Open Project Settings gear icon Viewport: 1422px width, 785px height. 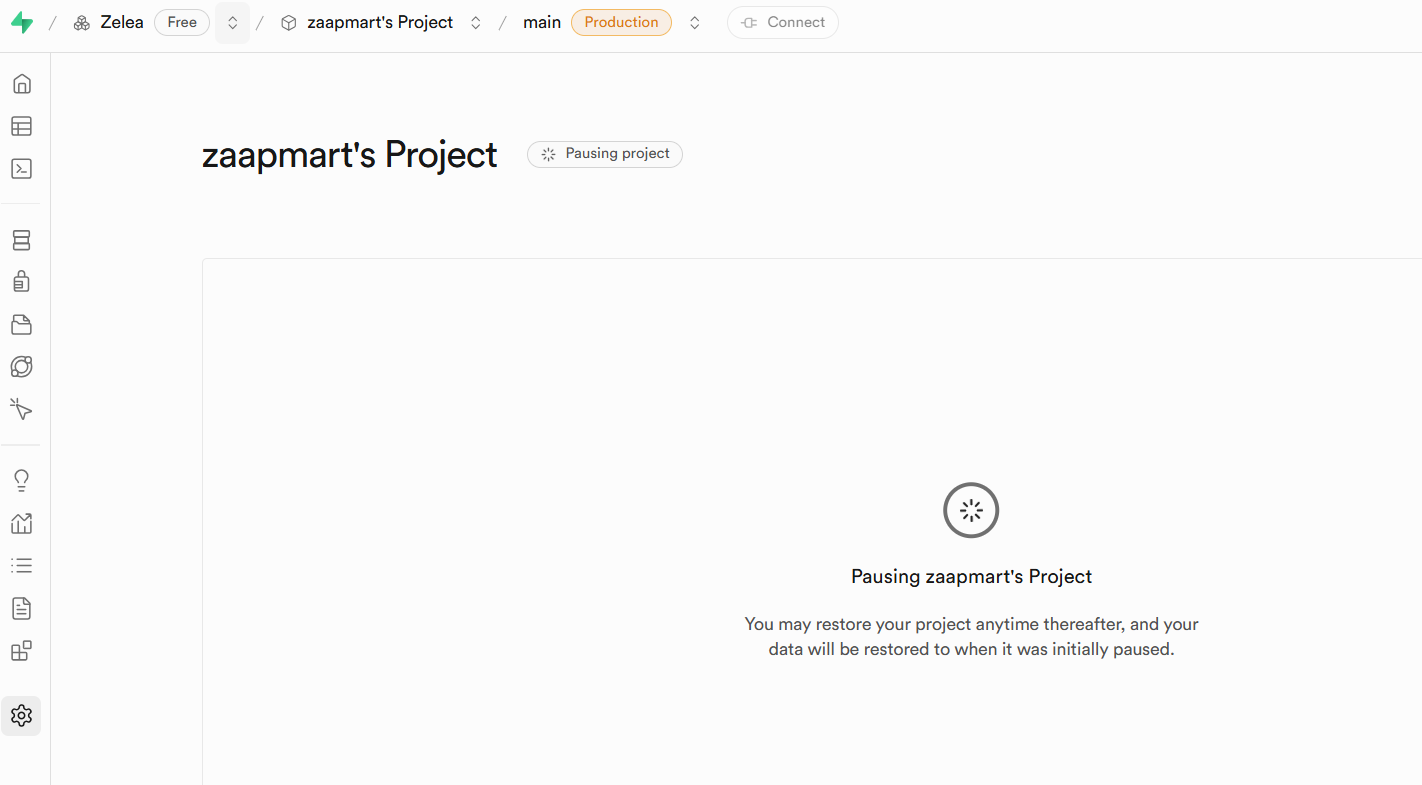pyautogui.click(x=21, y=715)
